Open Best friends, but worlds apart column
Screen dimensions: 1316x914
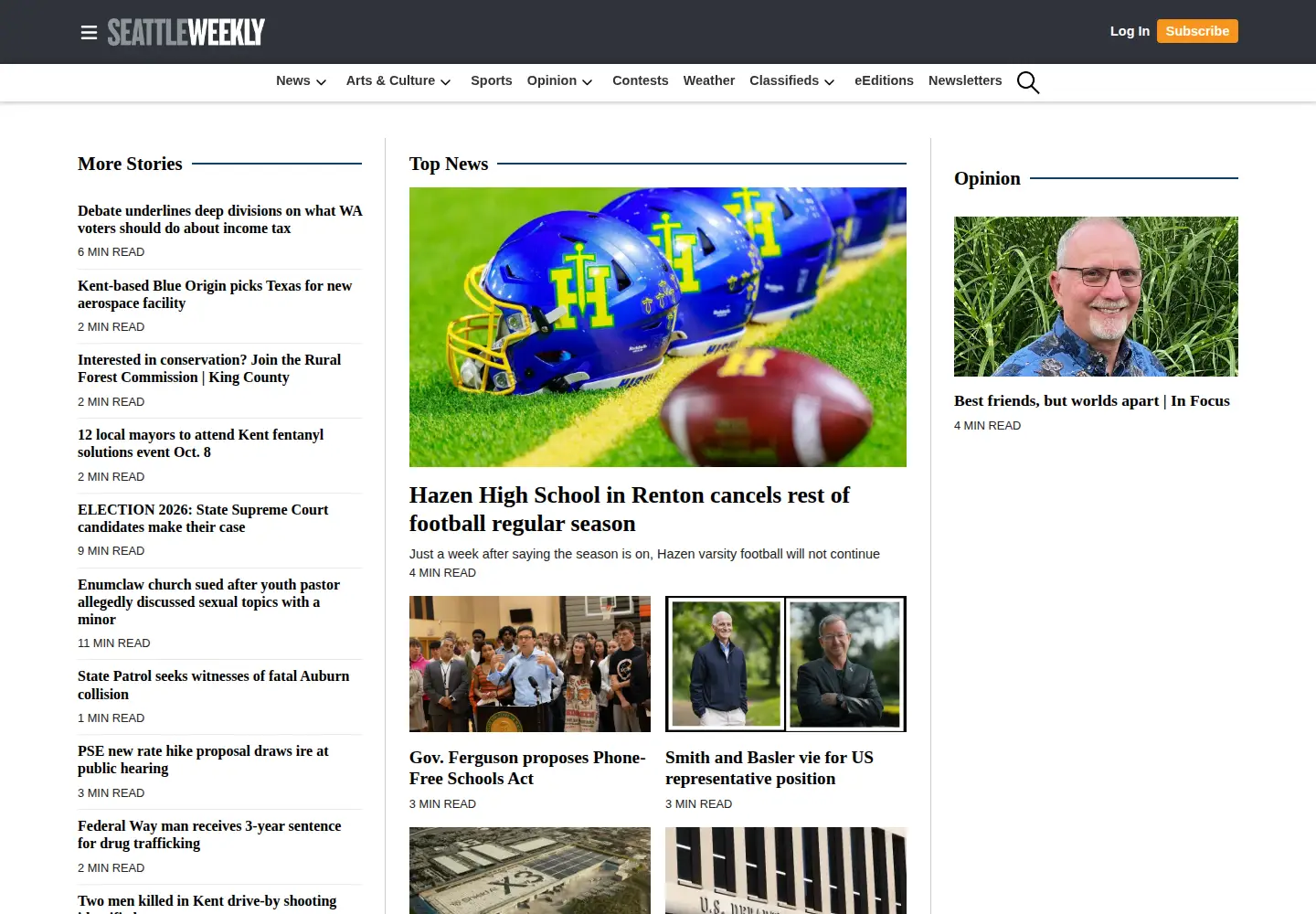[1092, 400]
